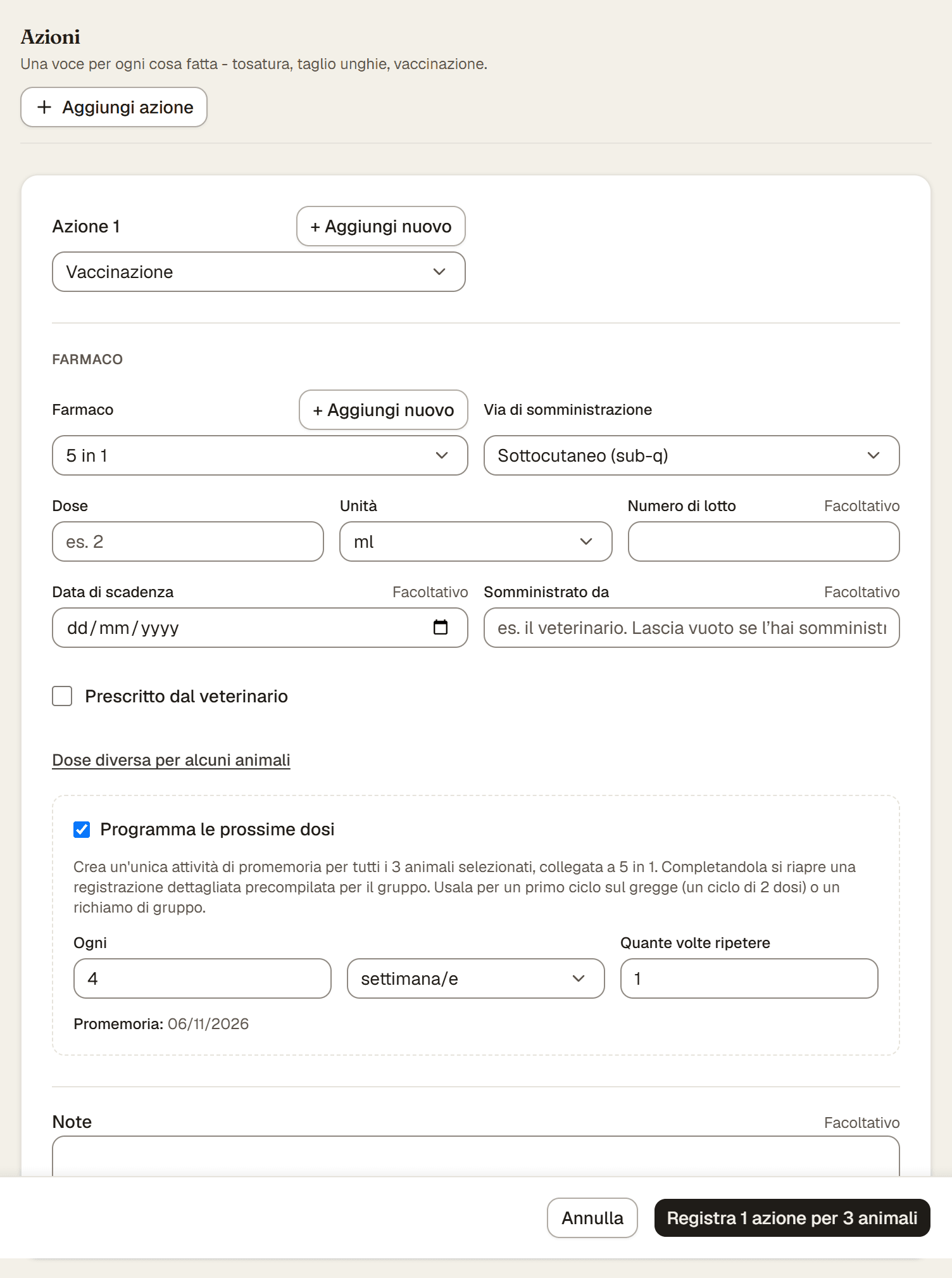This screenshot has height=1278, width=952.
Task: Open Via di somministrazione Sottocutaneo dropdown
Action: [692, 455]
